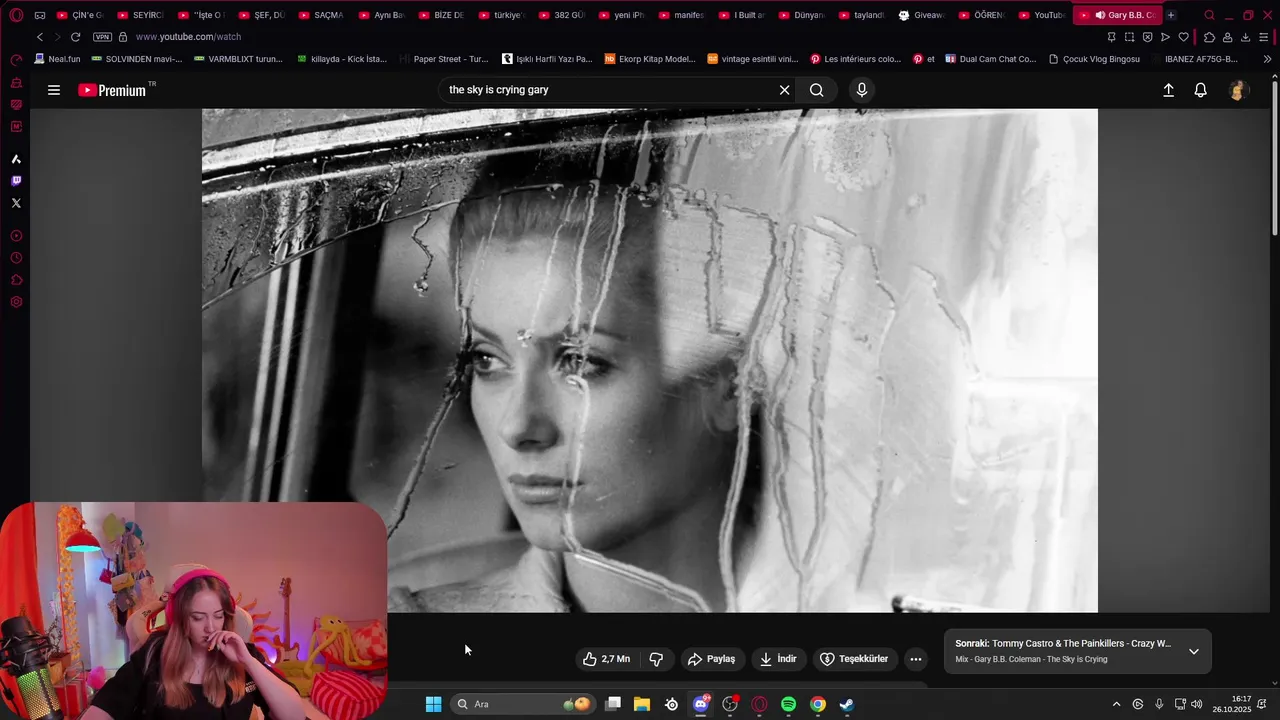Open the taskbar volume speaker icon

(1196, 704)
